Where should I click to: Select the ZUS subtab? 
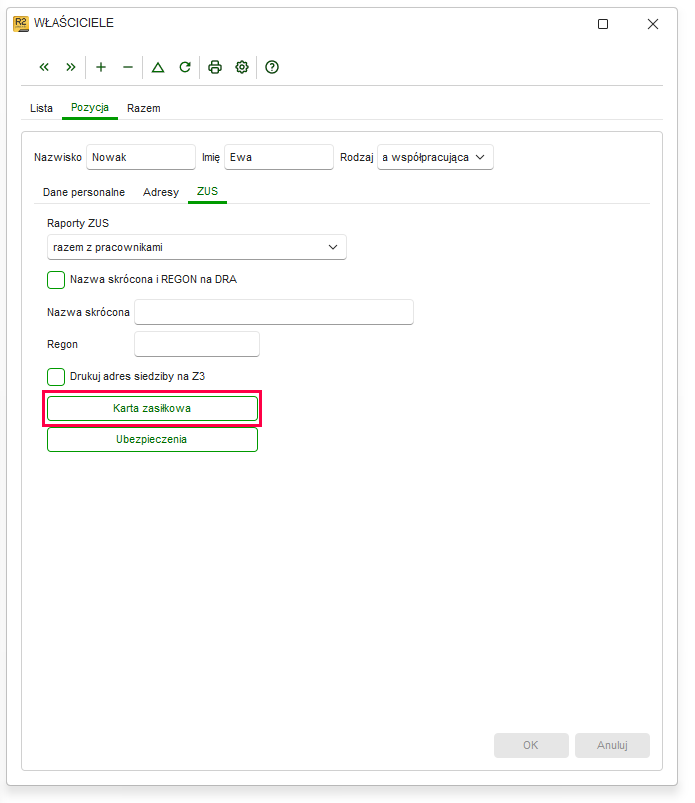coord(207,192)
